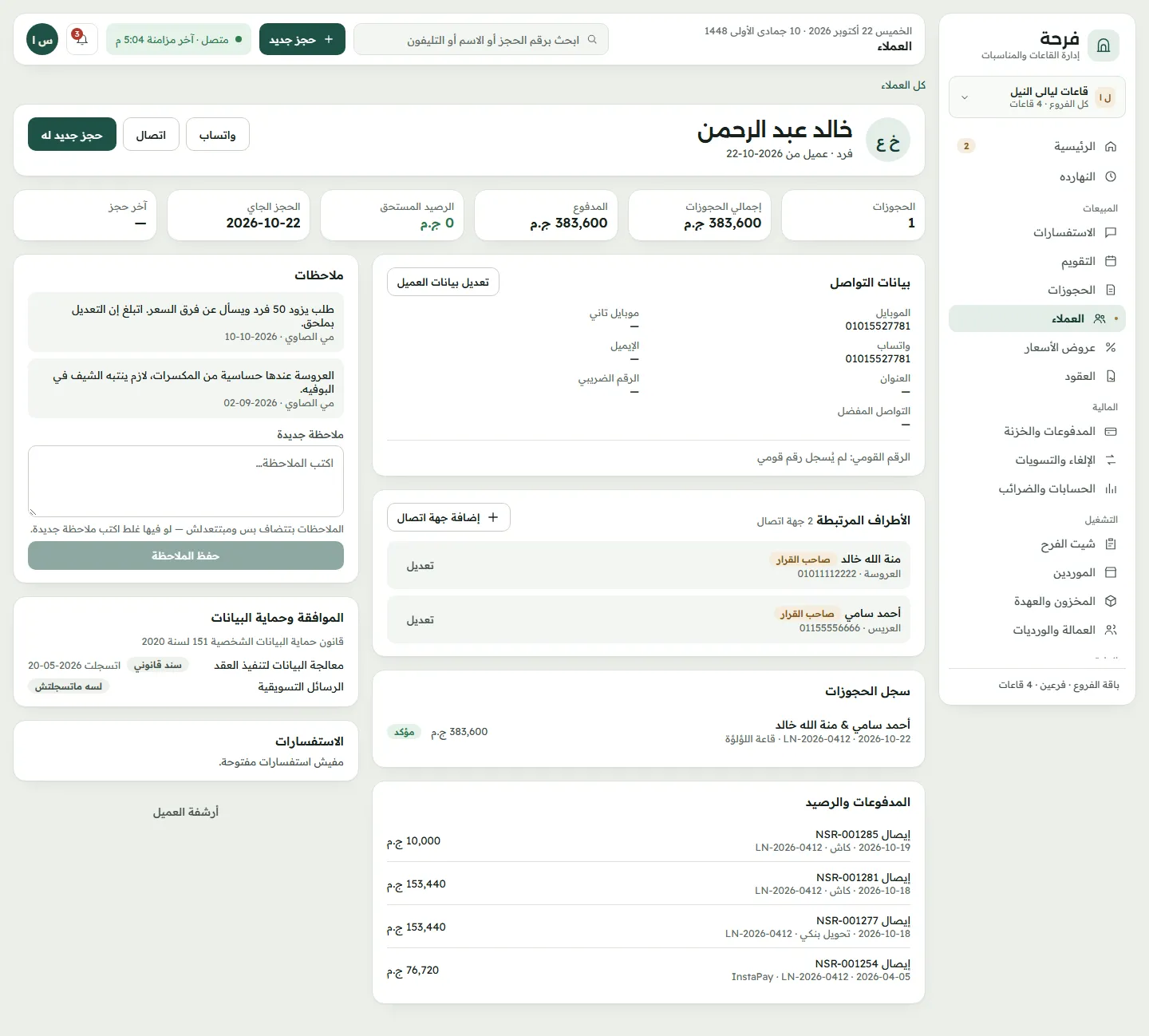Viewport: 1149px width, 1036px height.
Task: Open receipt NSR-001277
Action: [x=649, y=927]
